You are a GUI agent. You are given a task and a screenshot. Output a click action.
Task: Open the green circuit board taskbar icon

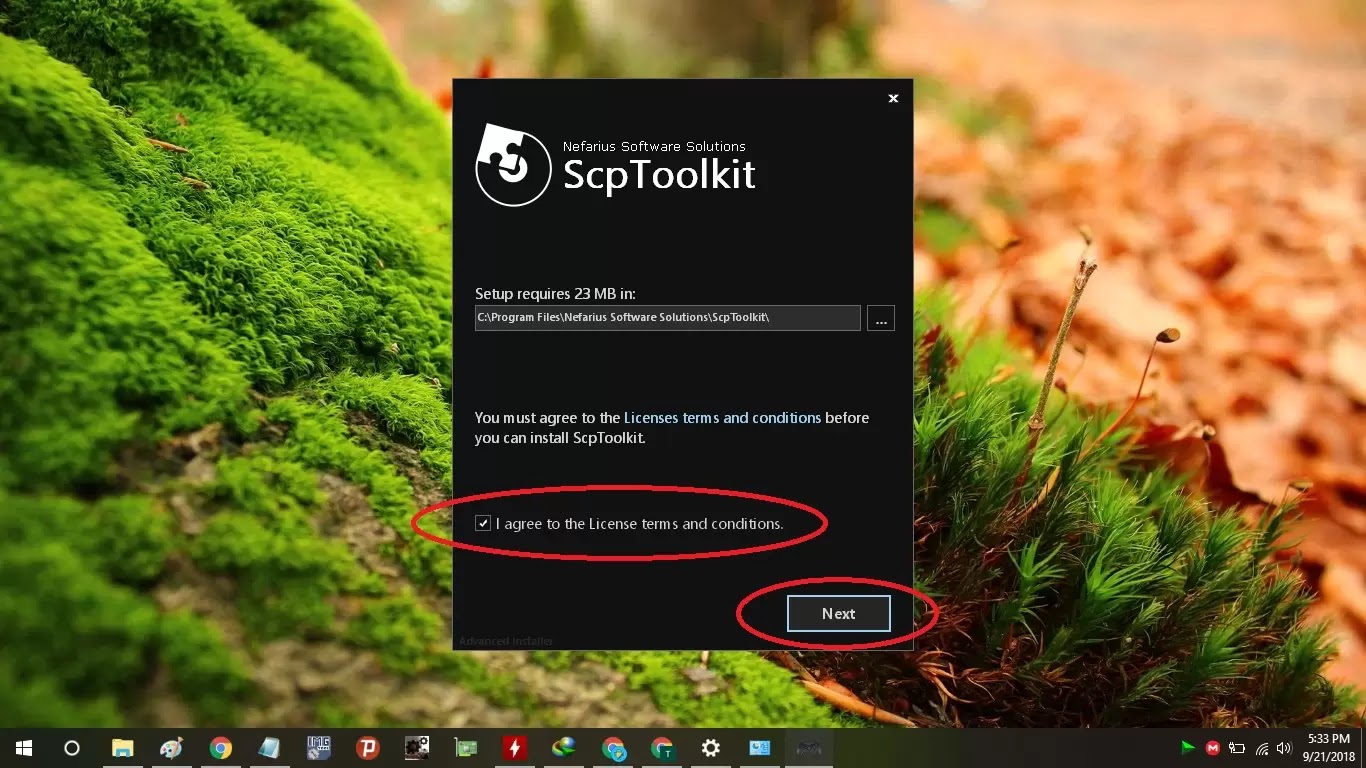[465, 748]
